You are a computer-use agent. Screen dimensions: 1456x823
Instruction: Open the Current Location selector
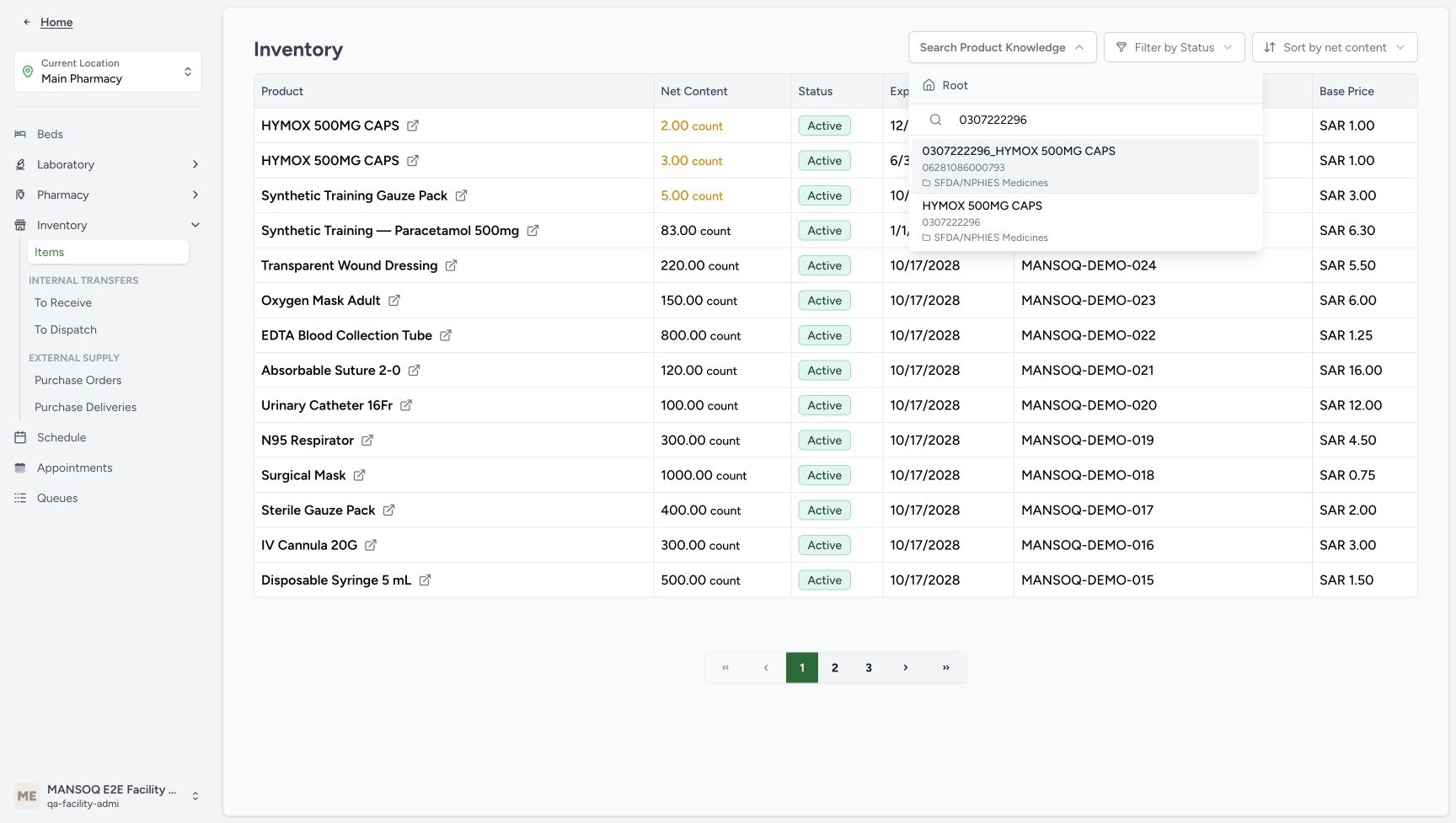(x=108, y=72)
